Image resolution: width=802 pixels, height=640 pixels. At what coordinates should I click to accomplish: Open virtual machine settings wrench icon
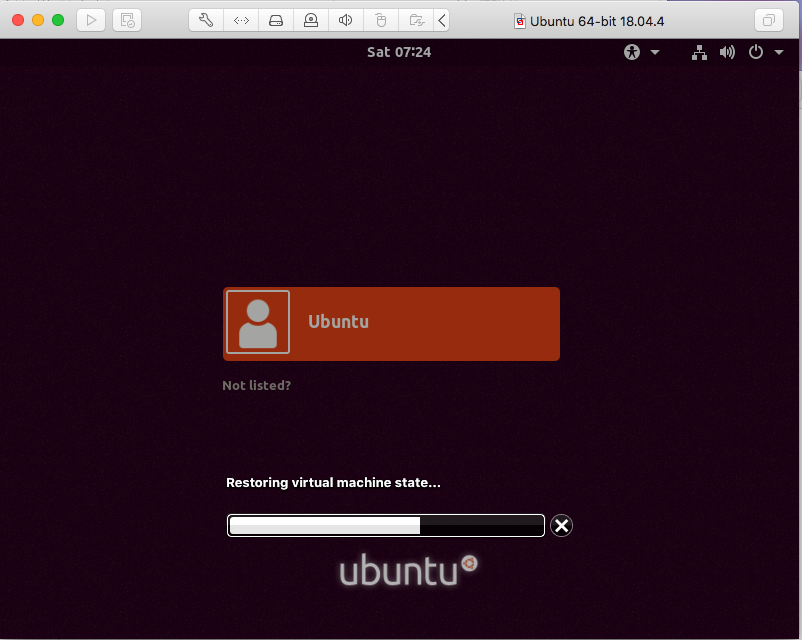pos(206,20)
